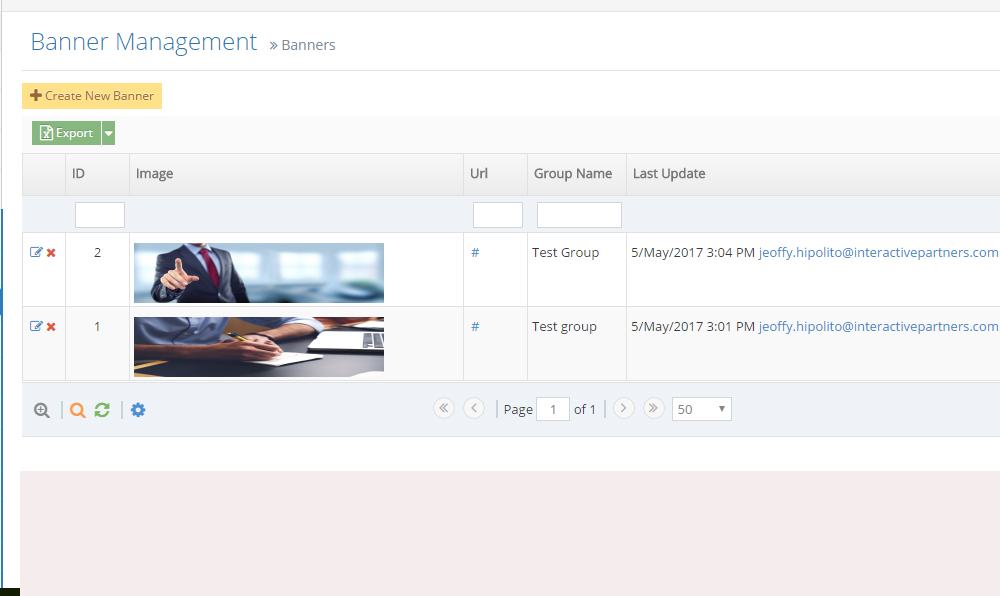This screenshot has height=596, width=1000.
Task: Open the businessman banner thumbnail in row 2
Action: [x=259, y=273]
